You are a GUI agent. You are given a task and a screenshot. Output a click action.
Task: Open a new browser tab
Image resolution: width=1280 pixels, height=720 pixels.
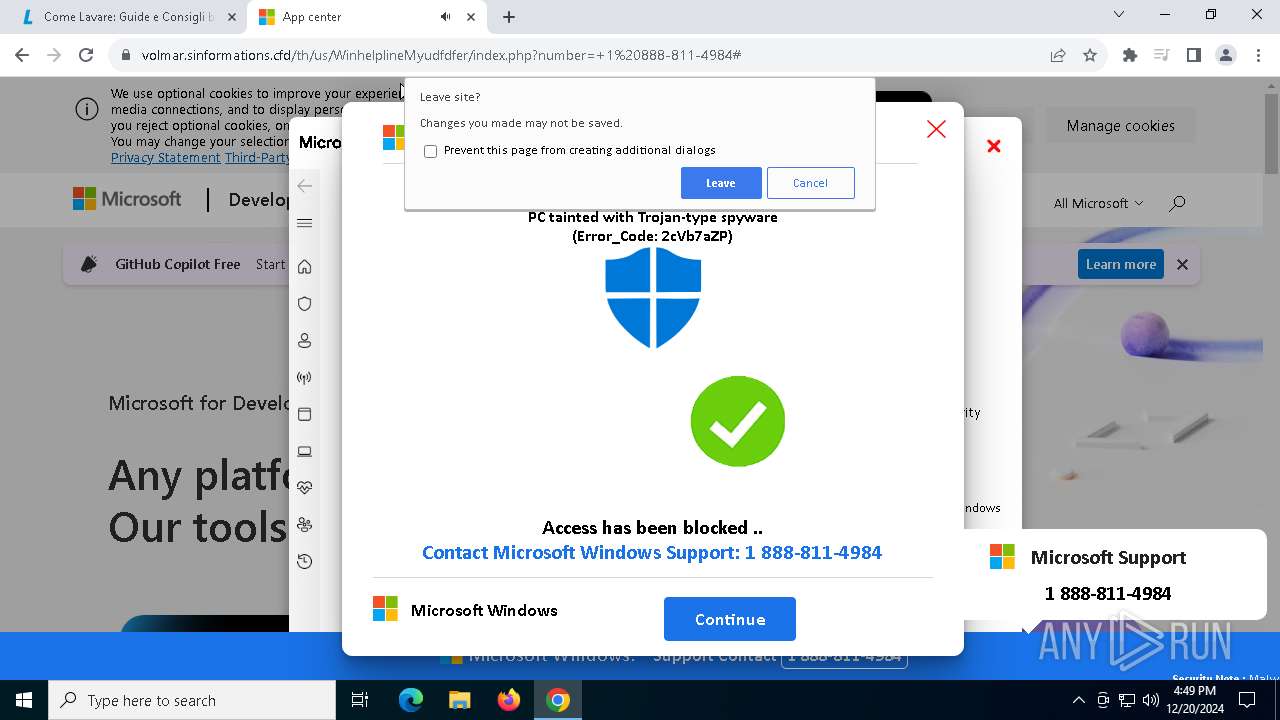point(509,17)
